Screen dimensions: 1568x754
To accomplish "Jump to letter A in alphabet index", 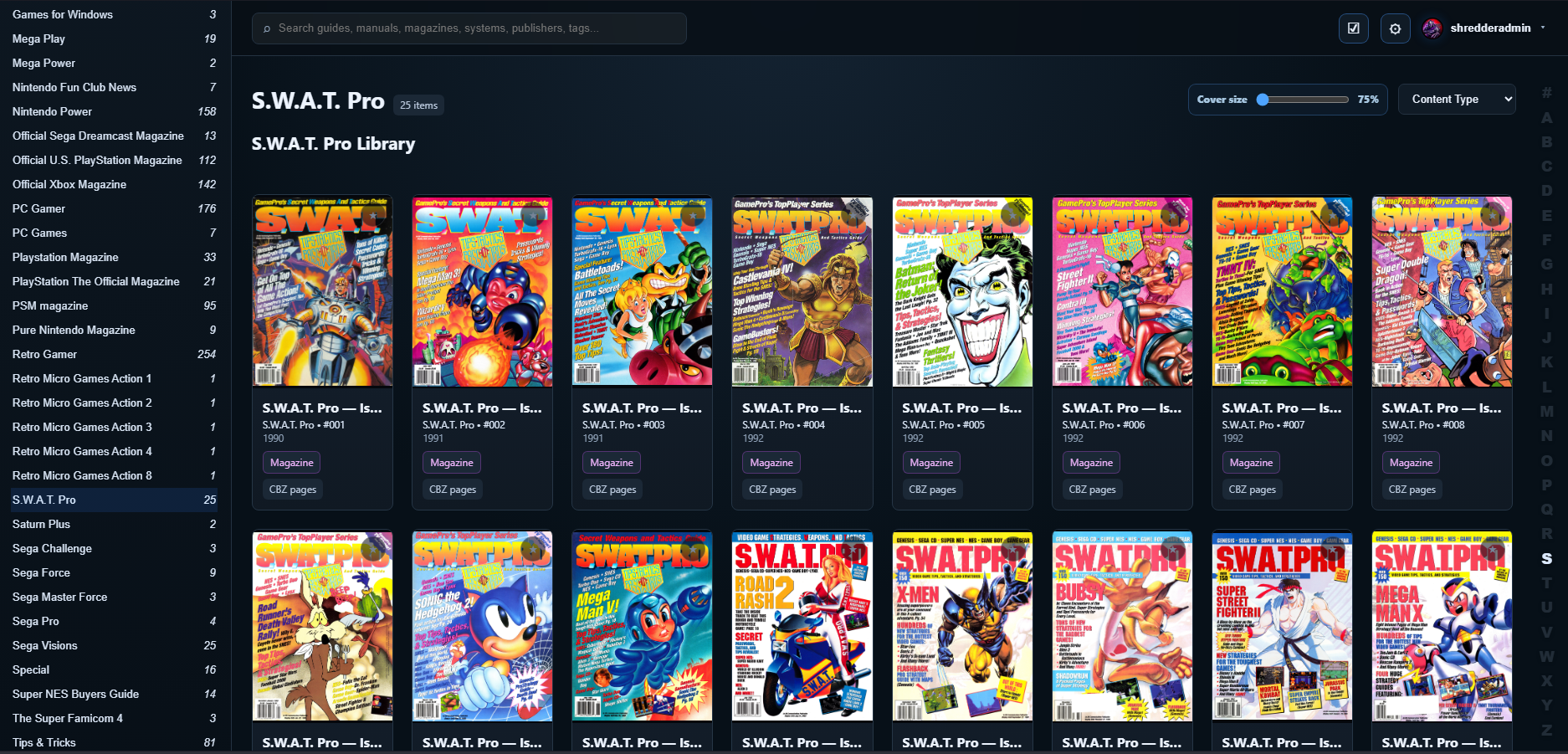I will click(1546, 118).
